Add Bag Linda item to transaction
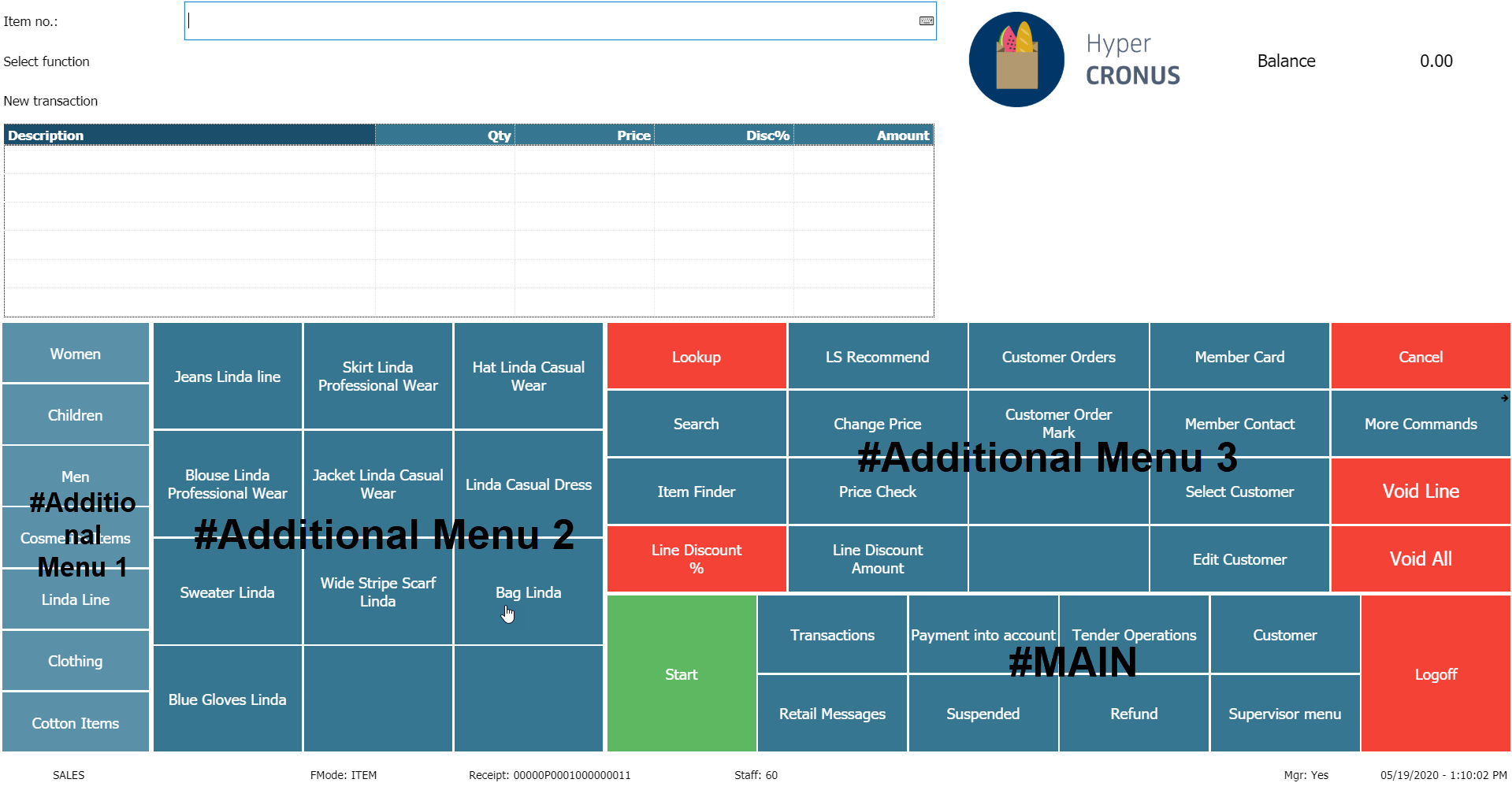The image size is (1512, 794). coord(528,592)
